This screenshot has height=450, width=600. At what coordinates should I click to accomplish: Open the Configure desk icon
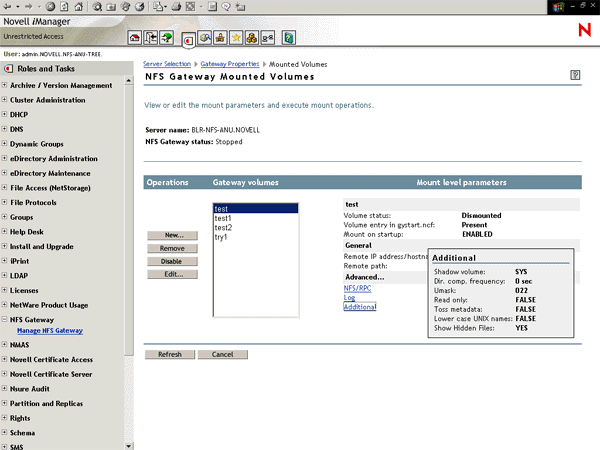click(220, 38)
